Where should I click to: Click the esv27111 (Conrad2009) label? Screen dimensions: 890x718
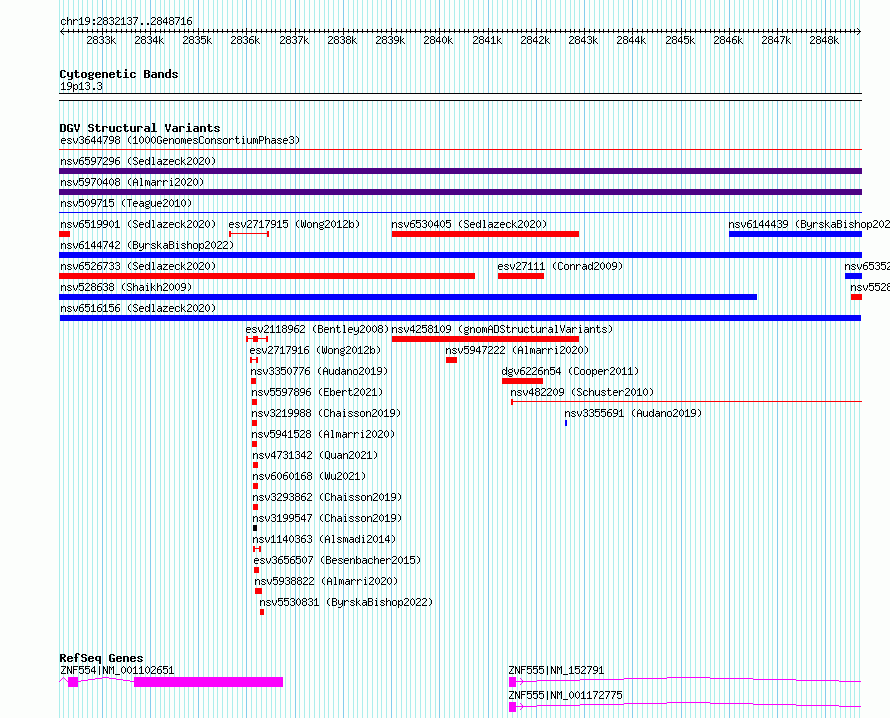click(x=560, y=266)
